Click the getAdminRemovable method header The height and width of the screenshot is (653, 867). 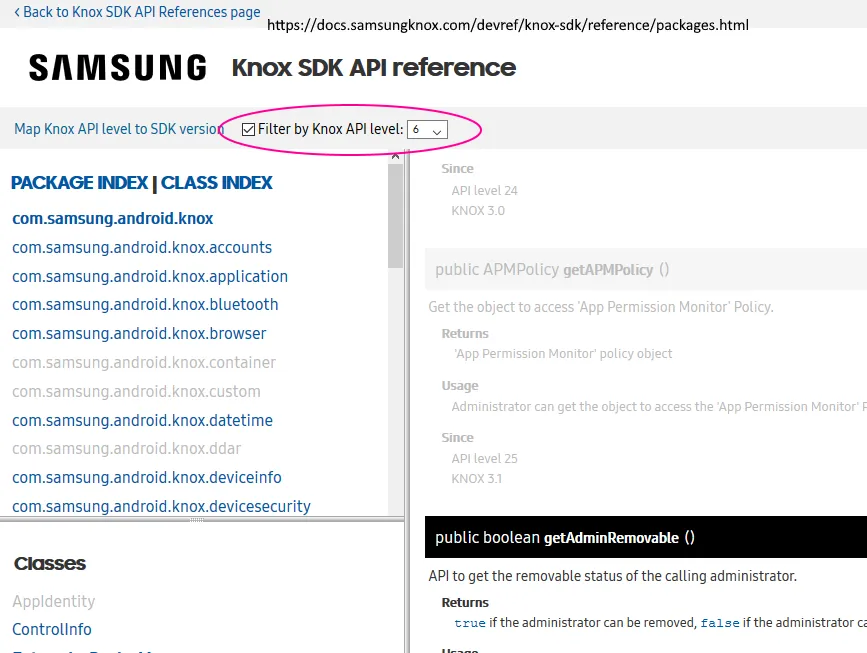click(x=646, y=537)
